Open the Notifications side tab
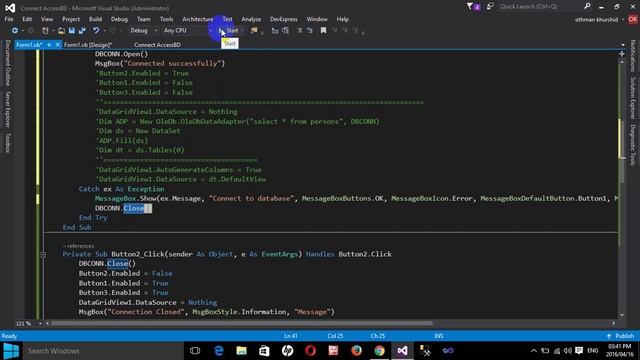This screenshot has height=360, width=640. [x=633, y=56]
